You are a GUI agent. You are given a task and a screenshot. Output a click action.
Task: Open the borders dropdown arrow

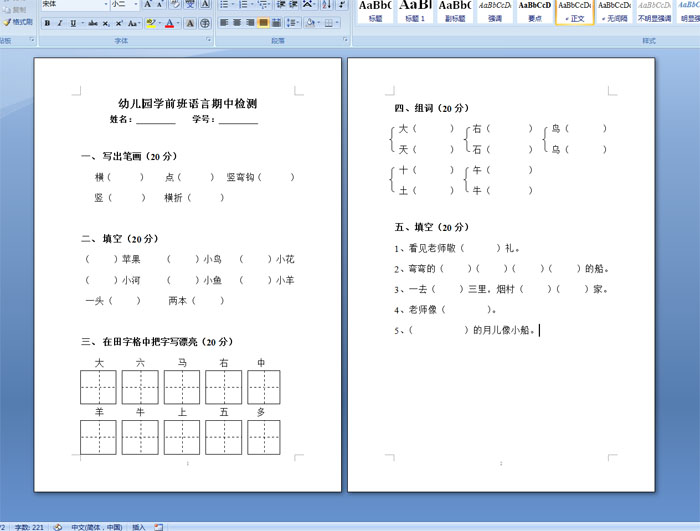[337, 22]
